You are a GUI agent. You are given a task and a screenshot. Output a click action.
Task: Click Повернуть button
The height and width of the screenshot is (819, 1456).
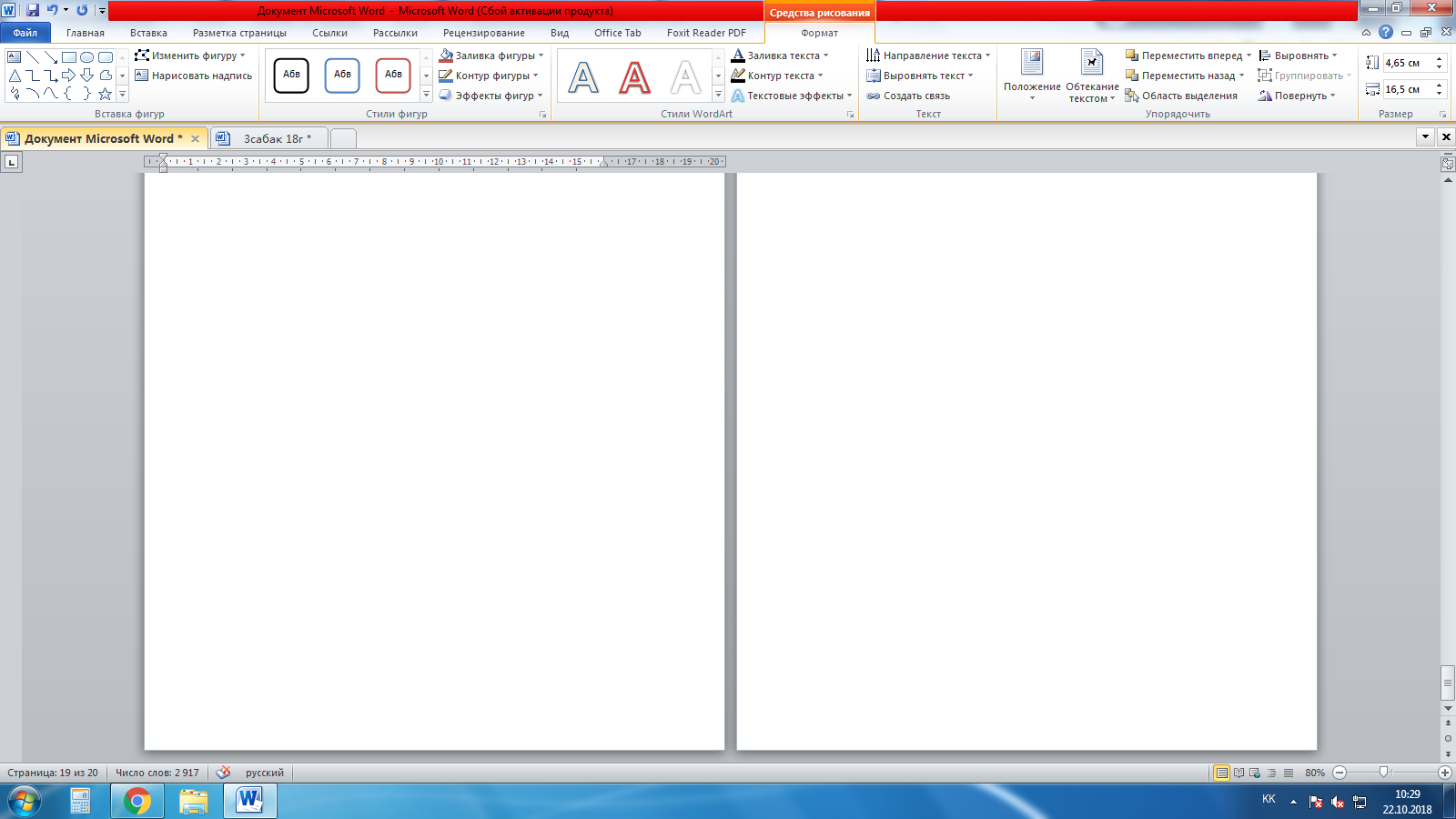pos(1298,96)
